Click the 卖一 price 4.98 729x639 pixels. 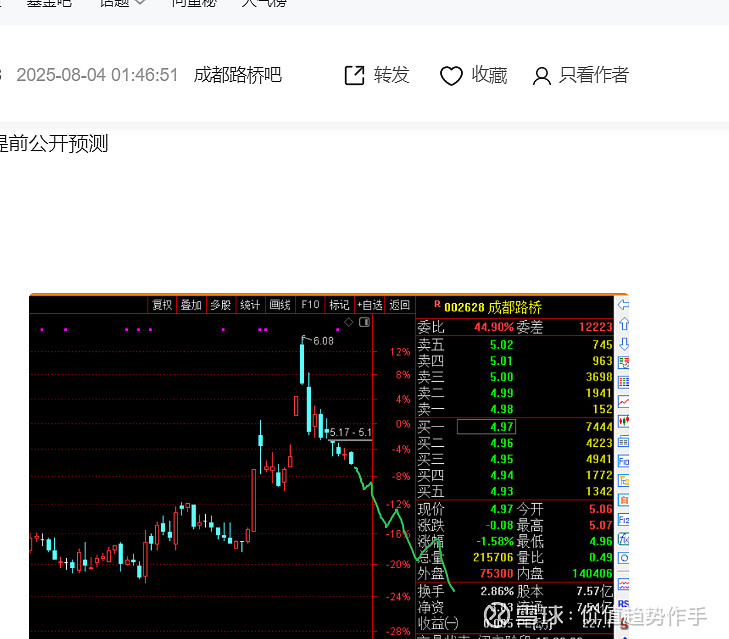tap(502, 409)
